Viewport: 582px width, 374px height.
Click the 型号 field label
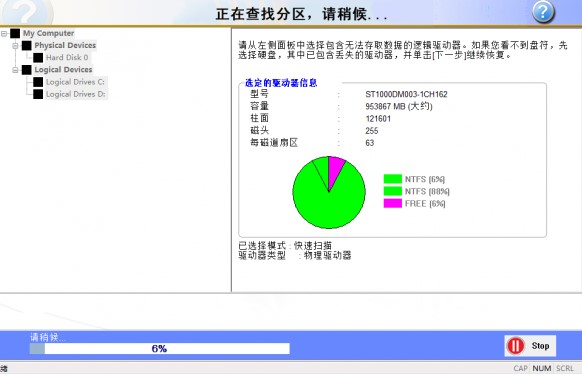tap(259, 94)
